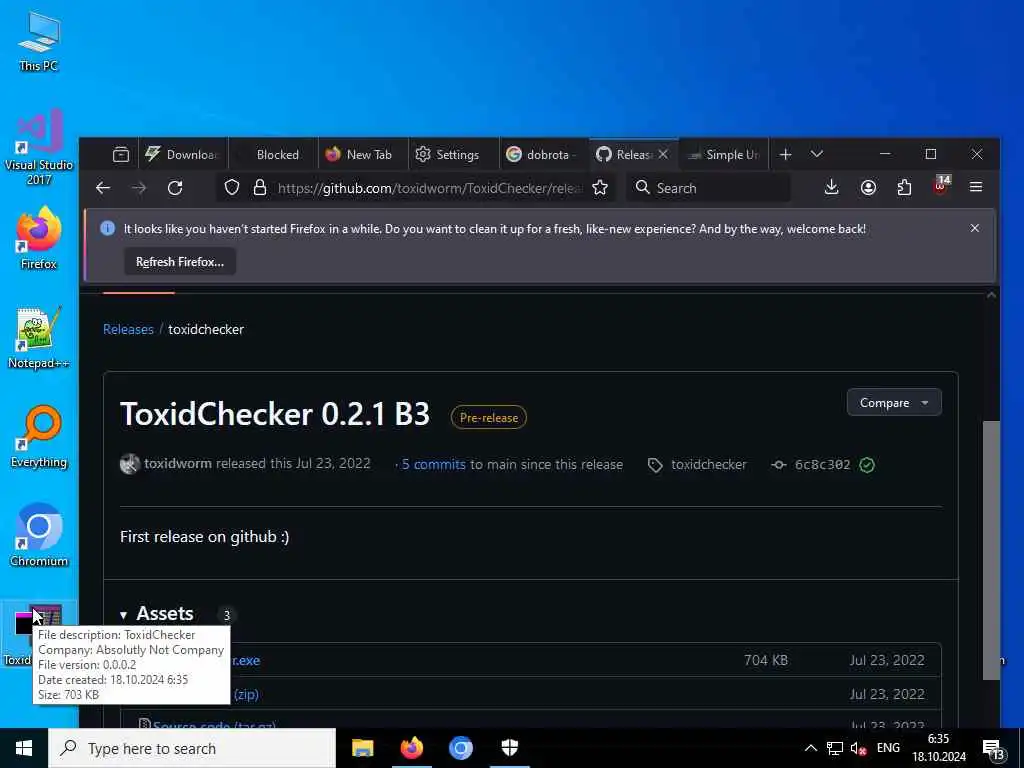Download the .exe asset link
The height and width of the screenshot is (768, 1024).
(x=246, y=660)
